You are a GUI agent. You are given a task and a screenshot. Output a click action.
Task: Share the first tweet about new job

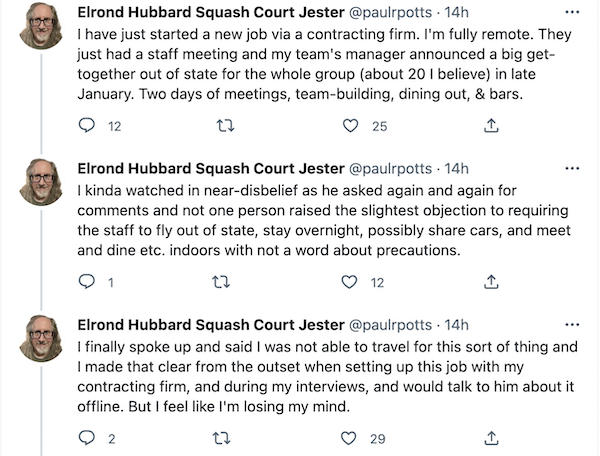click(491, 125)
